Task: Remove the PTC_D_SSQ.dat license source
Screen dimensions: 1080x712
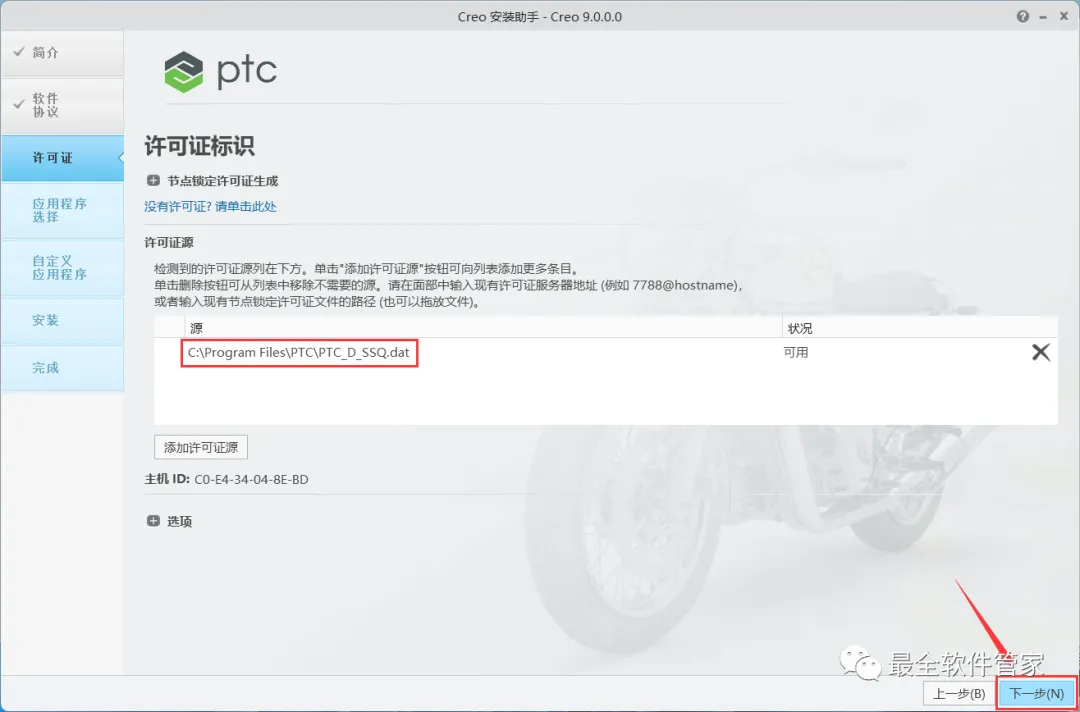Action: 1041,353
